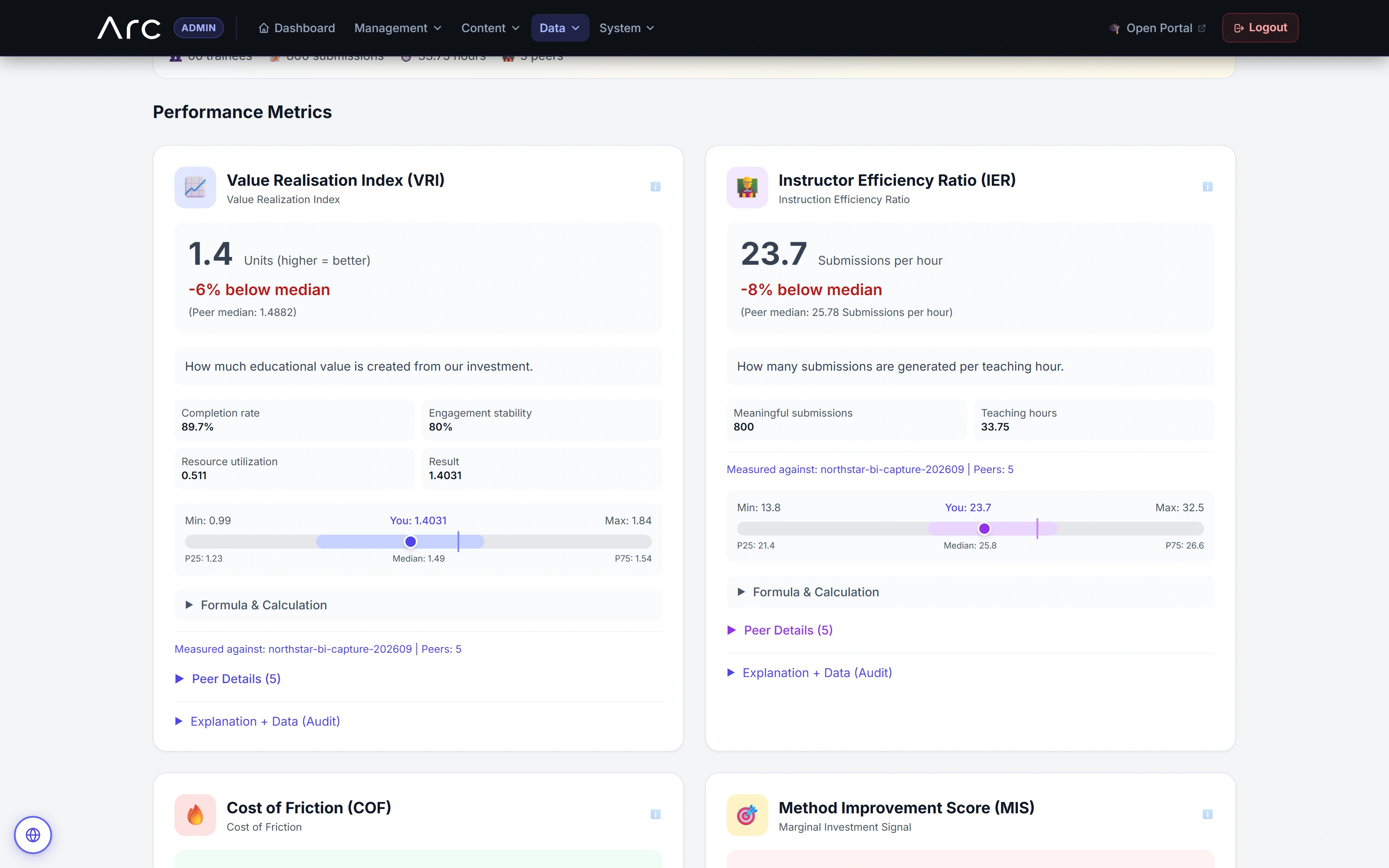Click the Teaching hours 33.75 value
1389x868 pixels.
pyautogui.click(x=995, y=427)
